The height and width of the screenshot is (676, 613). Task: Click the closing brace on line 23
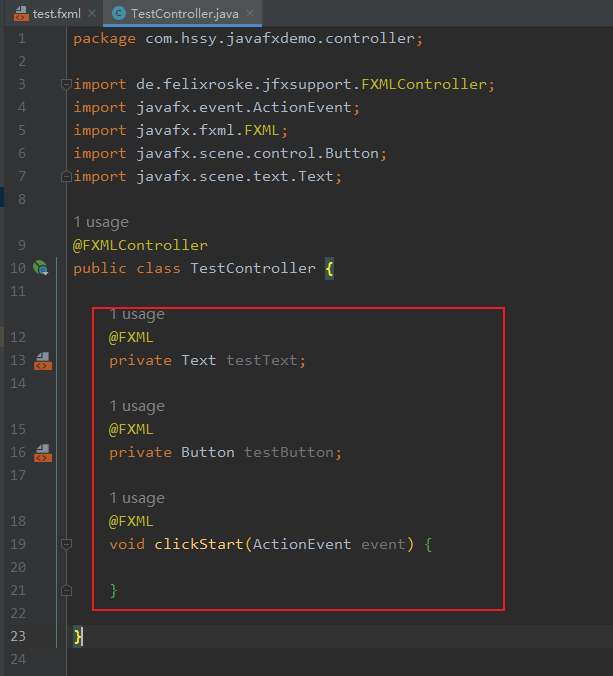pos(78,636)
